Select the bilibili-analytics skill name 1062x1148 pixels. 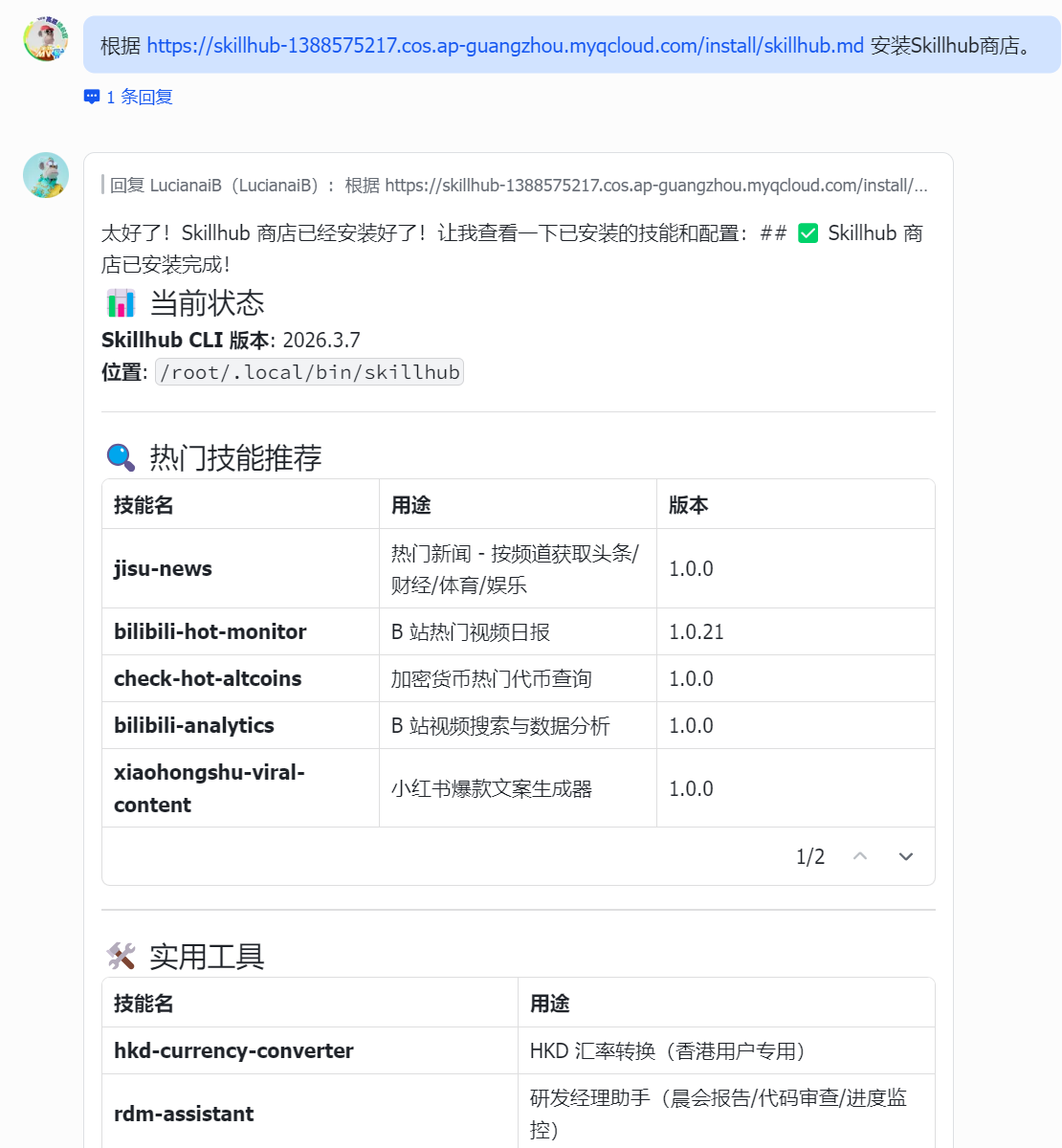pyautogui.click(x=194, y=725)
